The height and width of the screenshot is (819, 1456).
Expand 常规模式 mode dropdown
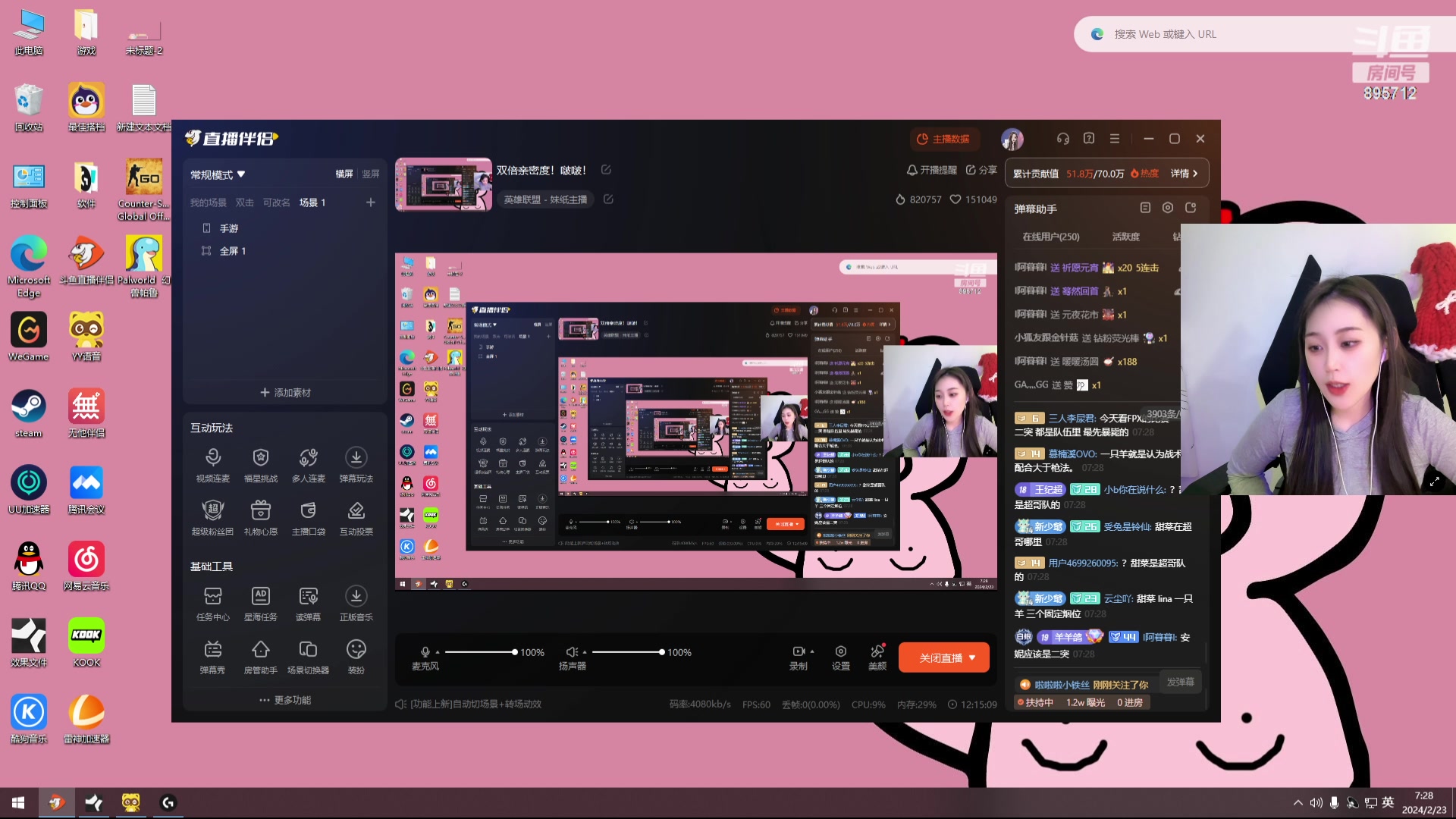coord(218,174)
